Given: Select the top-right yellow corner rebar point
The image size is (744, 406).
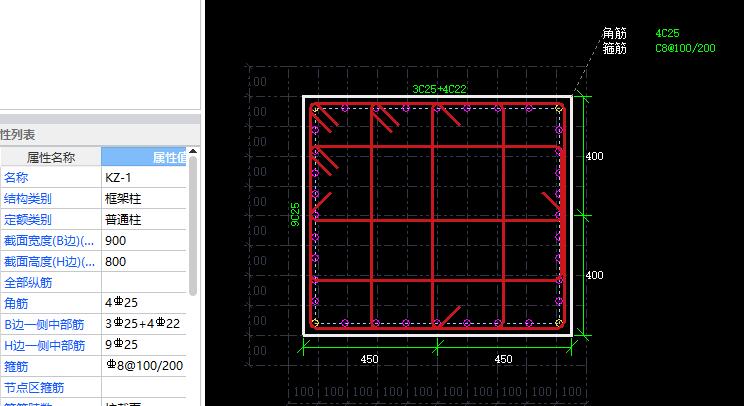Looking at the screenshot, I should [x=559, y=109].
